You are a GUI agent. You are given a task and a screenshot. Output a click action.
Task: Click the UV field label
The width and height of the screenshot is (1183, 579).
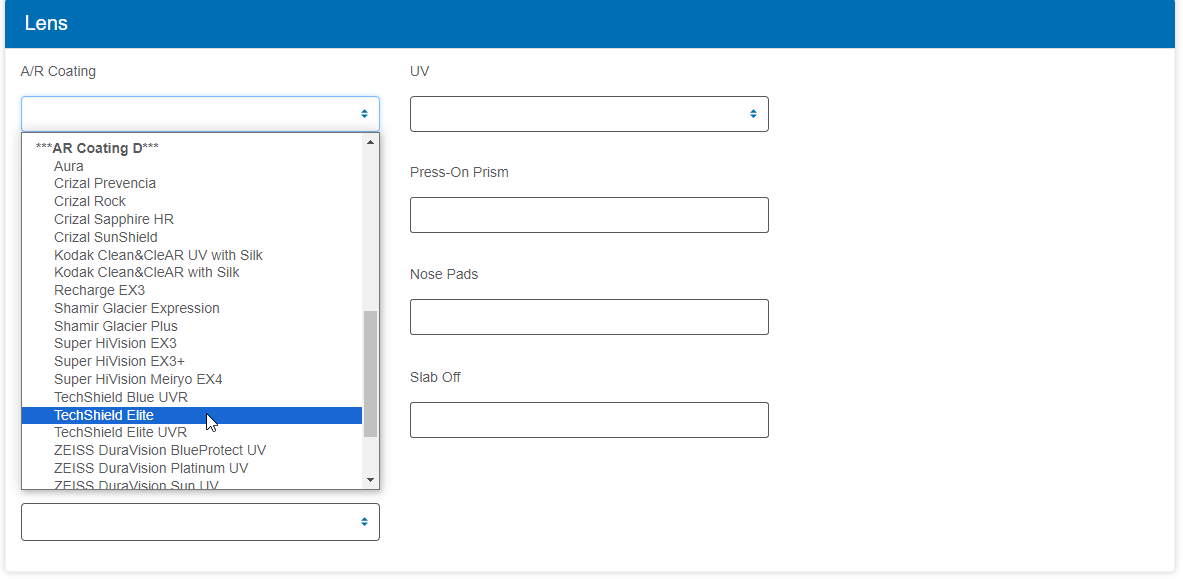(419, 72)
